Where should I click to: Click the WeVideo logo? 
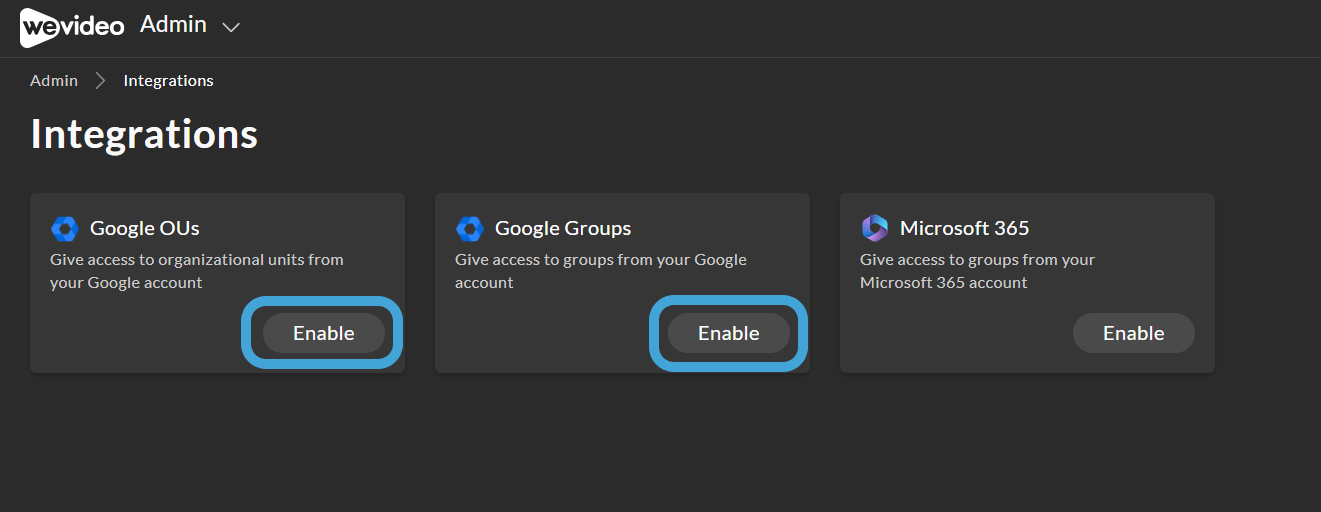point(72,27)
